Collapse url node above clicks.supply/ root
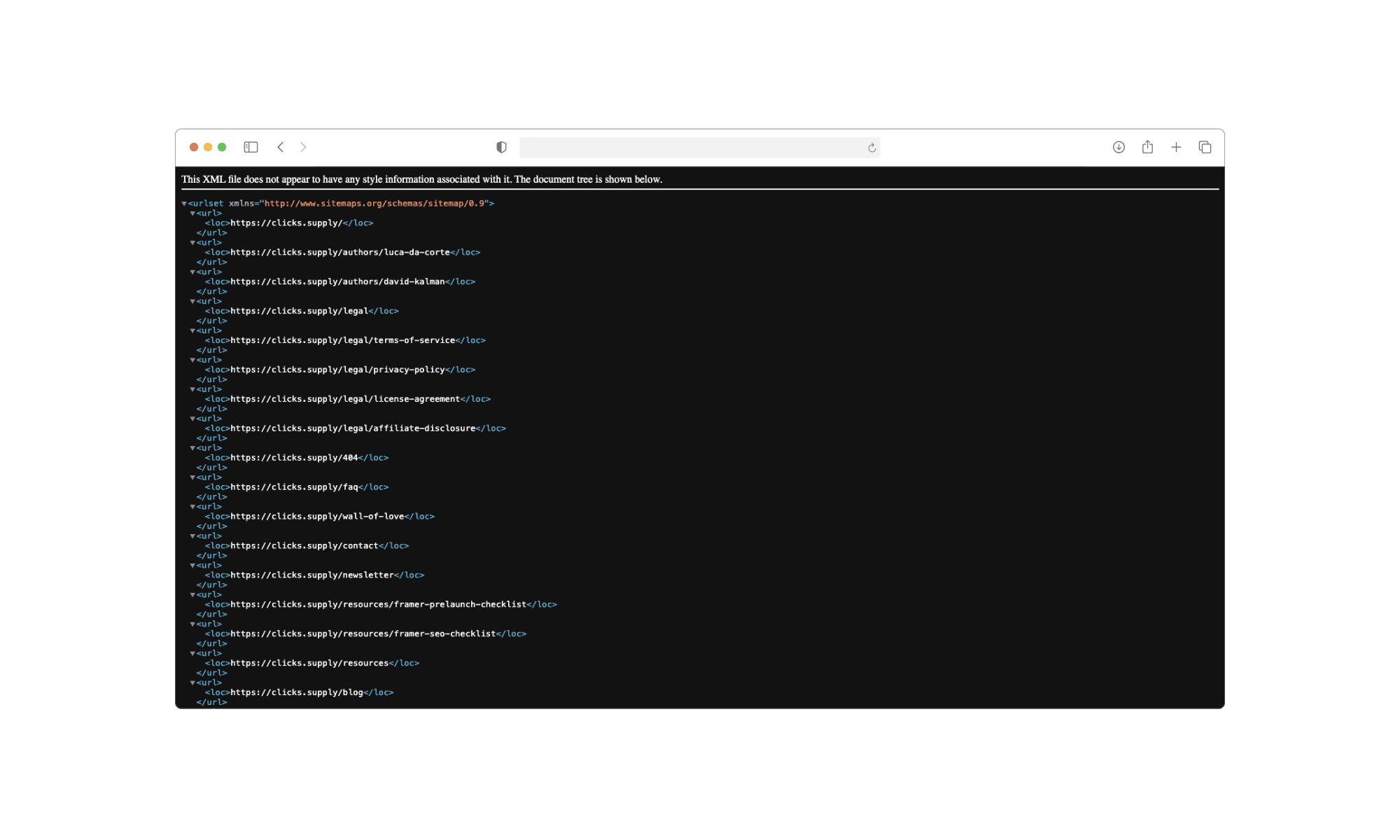The image size is (1400, 840). (192, 213)
